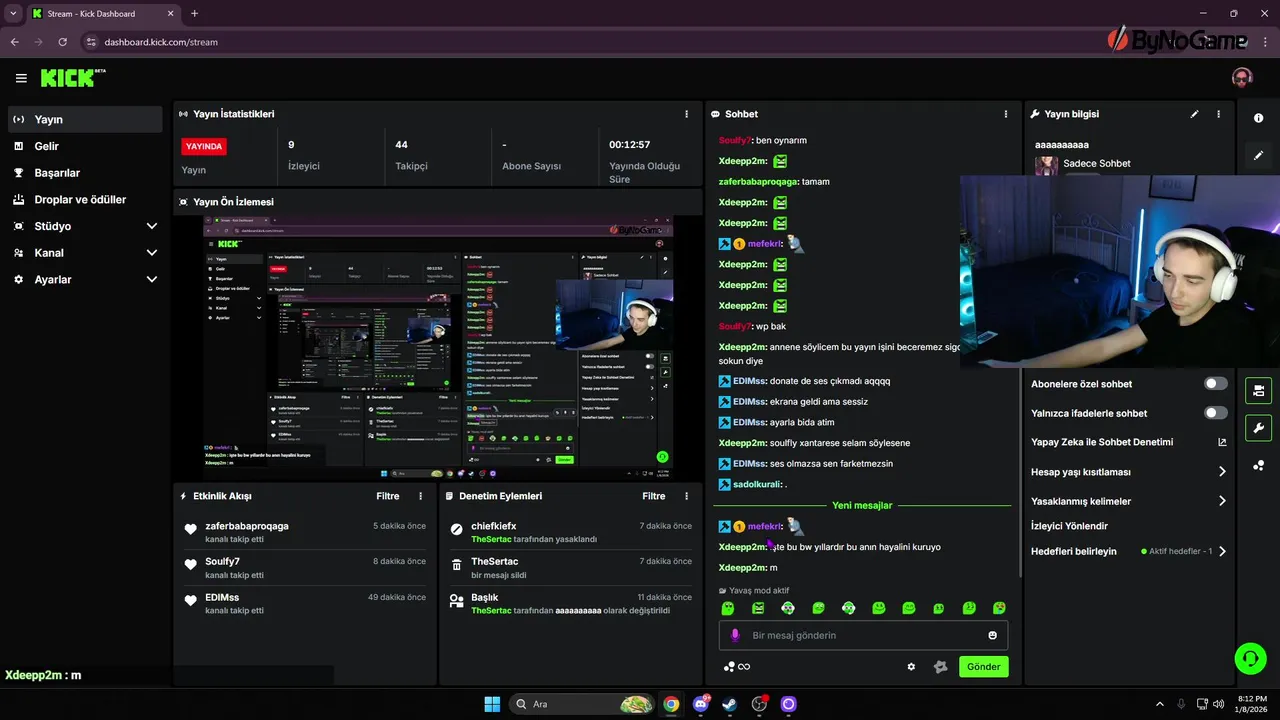Open Denetim Eylemleri panel three-dot menu
Viewport: 1280px width, 720px height.
point(686,496)
